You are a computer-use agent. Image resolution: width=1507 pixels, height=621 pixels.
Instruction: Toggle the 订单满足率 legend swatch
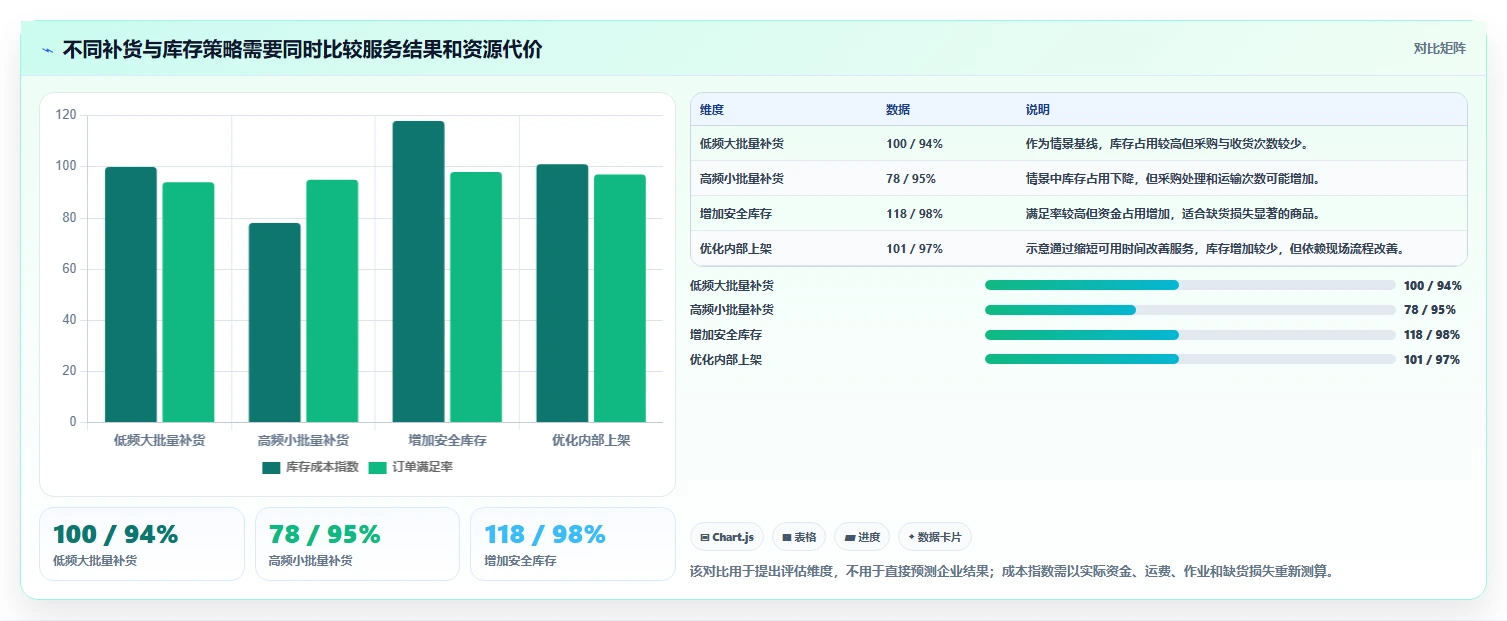(x=377, y=467)
